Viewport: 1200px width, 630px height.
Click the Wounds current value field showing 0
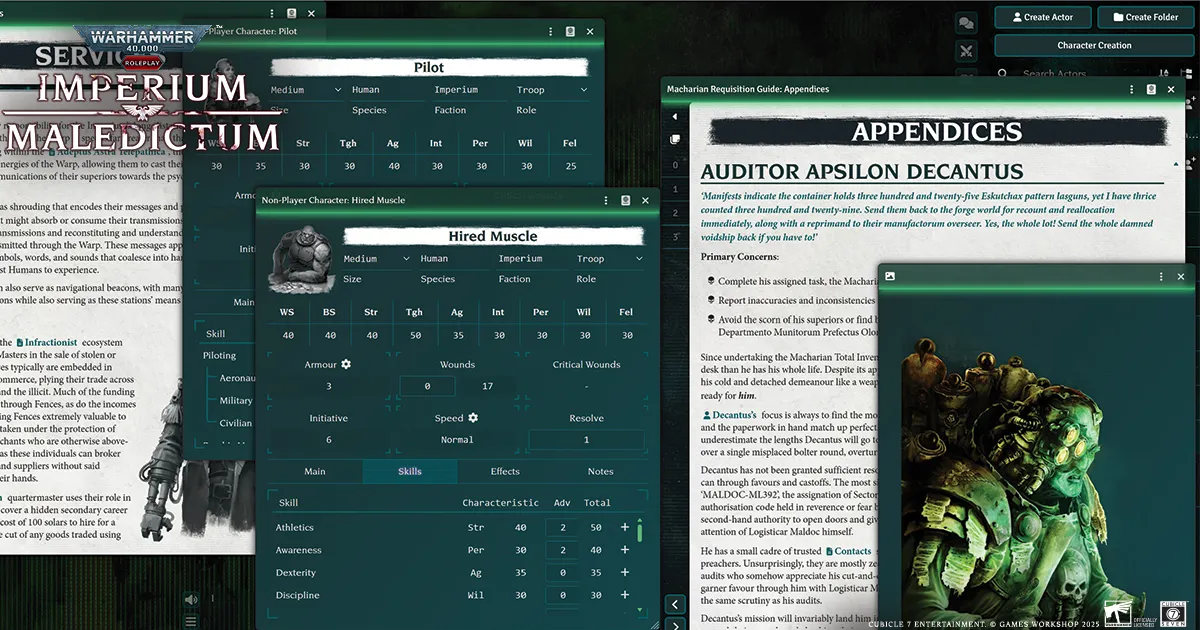tap(427, 386)
